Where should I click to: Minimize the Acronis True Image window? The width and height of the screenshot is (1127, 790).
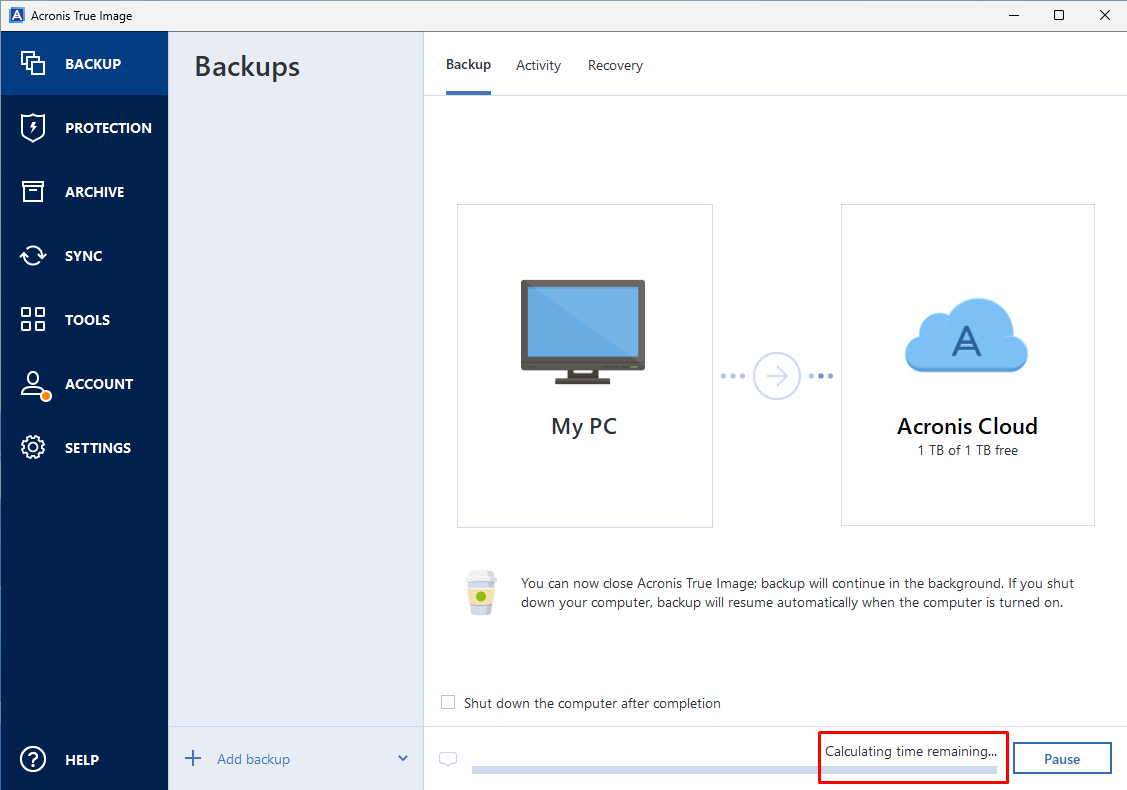[x=1014, y=15]
